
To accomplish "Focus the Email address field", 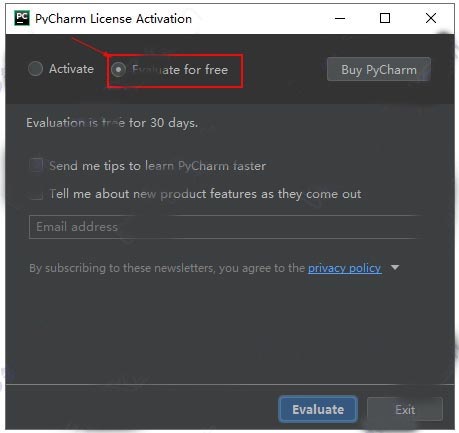I will click(224, 227).
